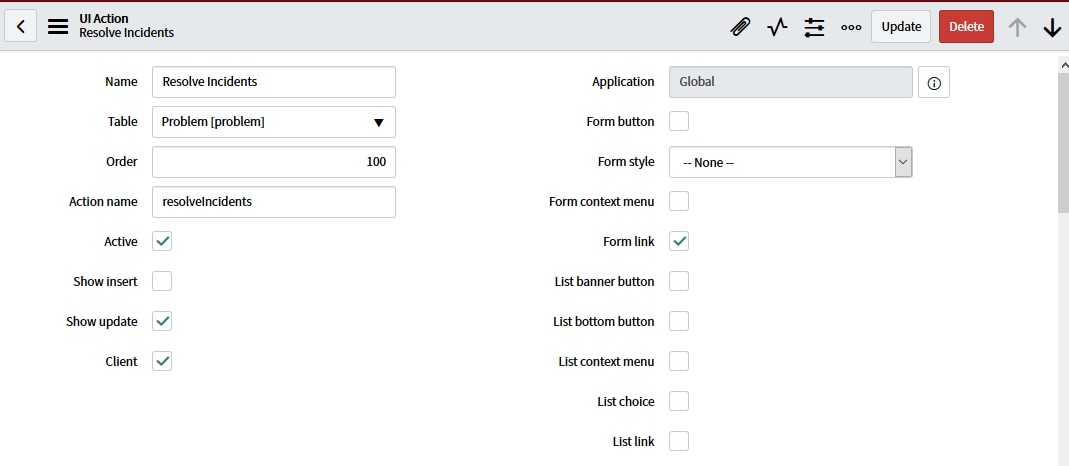Viewport: 1069px width, 466px height.
Task: Click the Application info icon
Action: (x=934, y=82)
